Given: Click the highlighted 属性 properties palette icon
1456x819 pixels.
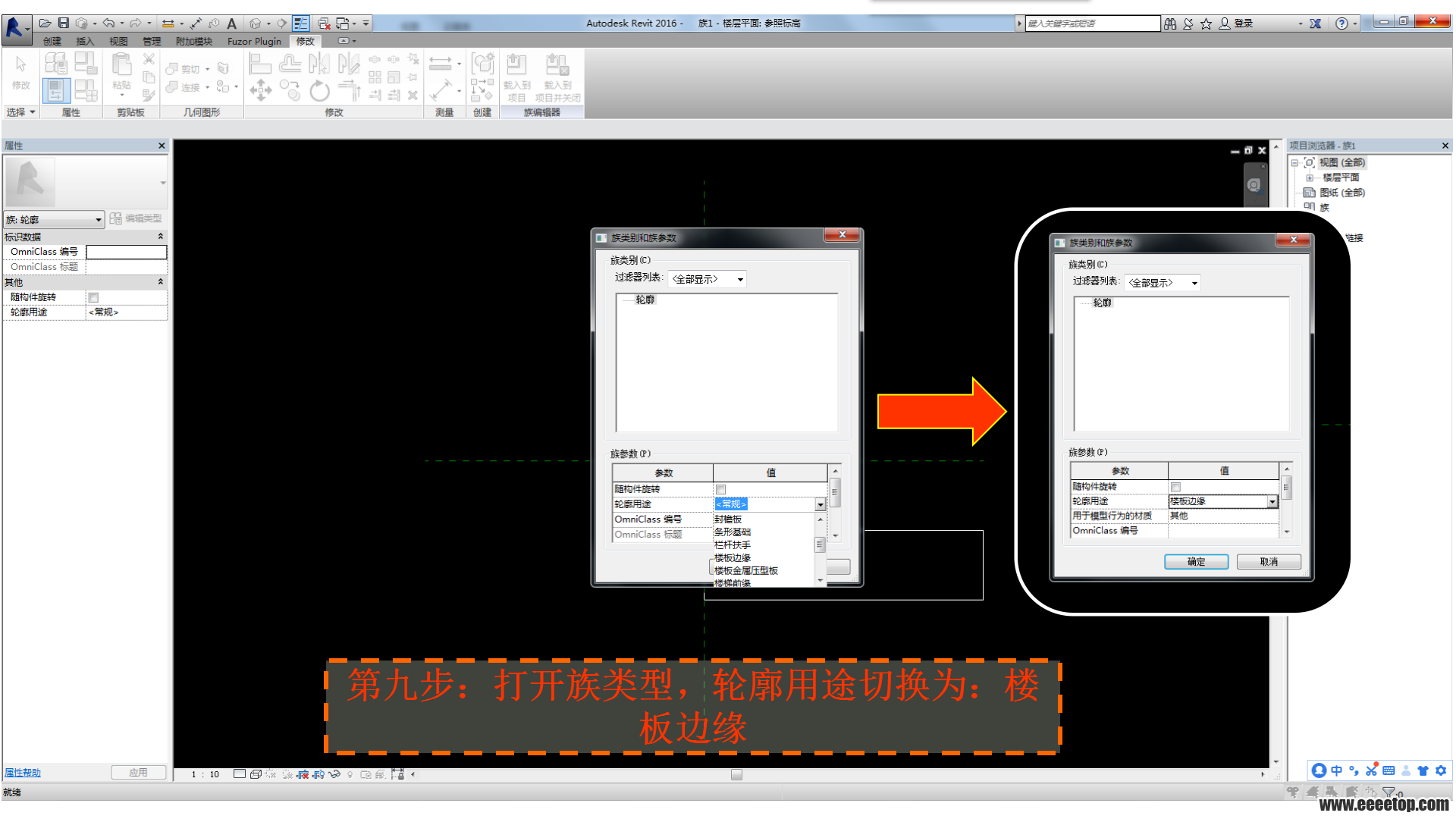Looking at the screenshot, I should click(55, 91).
